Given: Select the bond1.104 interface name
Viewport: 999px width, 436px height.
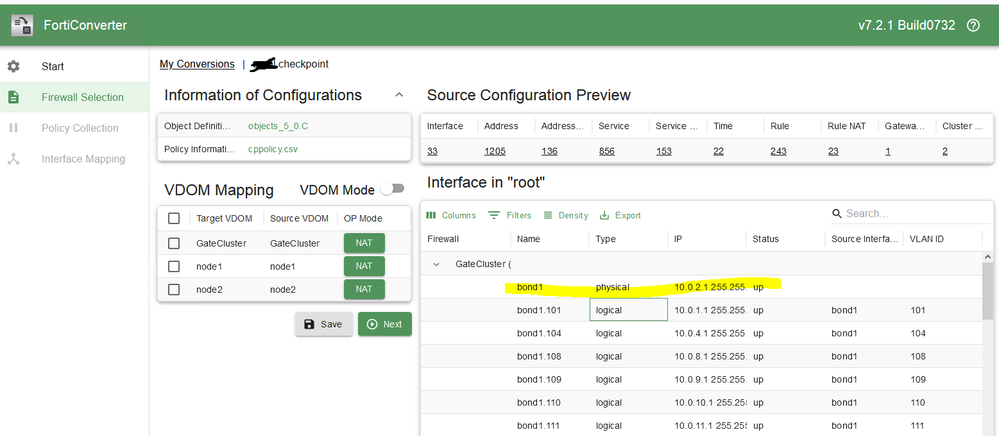Looking at the screenshot, I should coord(539,333).
